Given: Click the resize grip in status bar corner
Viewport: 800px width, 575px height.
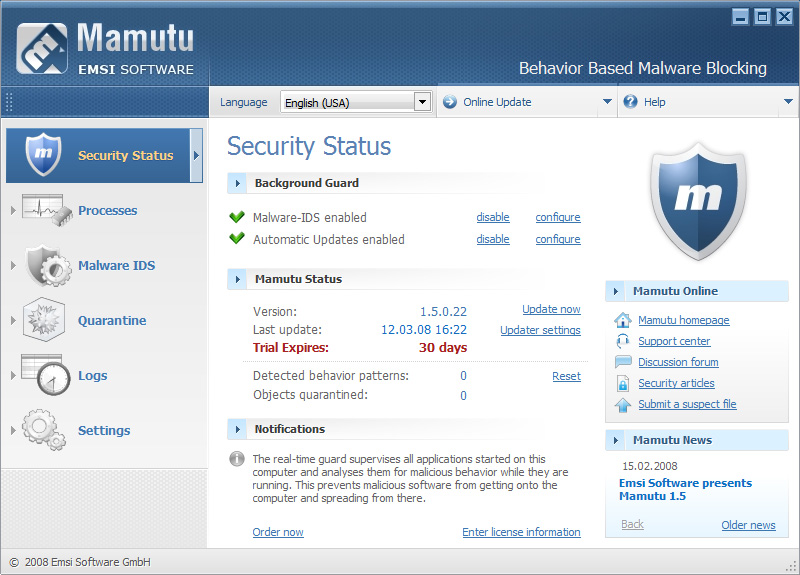Looking at the screenshot, I should point(791,566).
